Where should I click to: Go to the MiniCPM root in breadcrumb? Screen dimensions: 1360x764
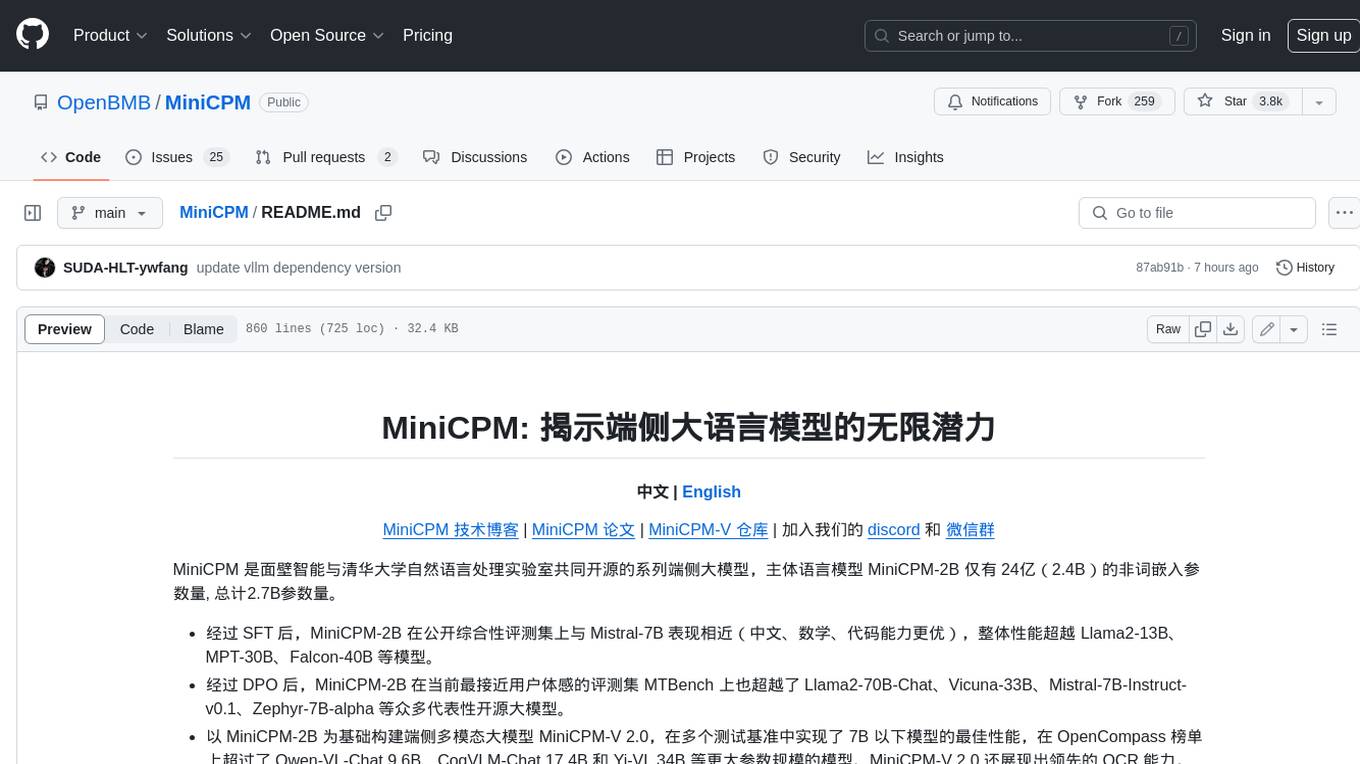click(214, 213)
